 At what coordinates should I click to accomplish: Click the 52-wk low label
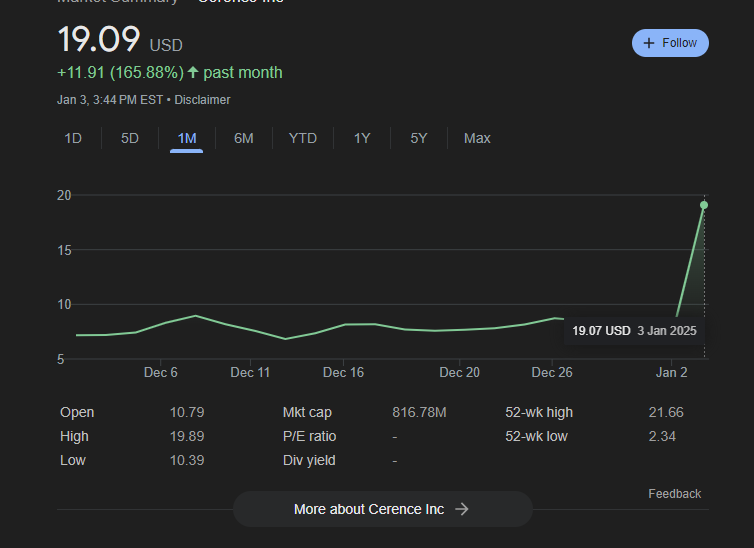point(537,436)
